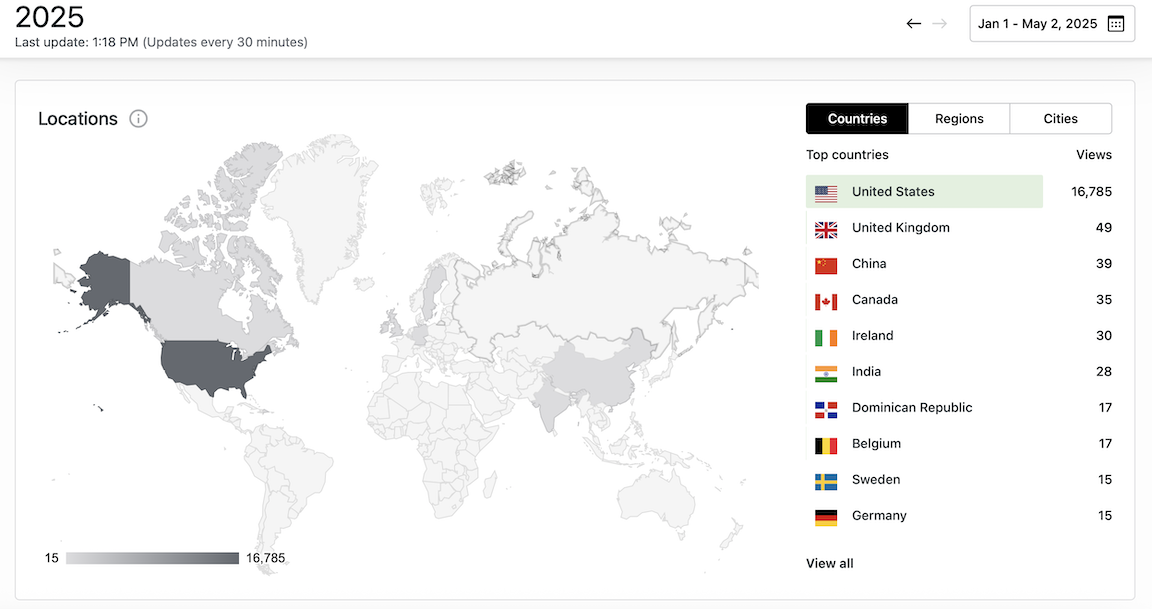Click the views gradient legend bar

coord(152,558)
